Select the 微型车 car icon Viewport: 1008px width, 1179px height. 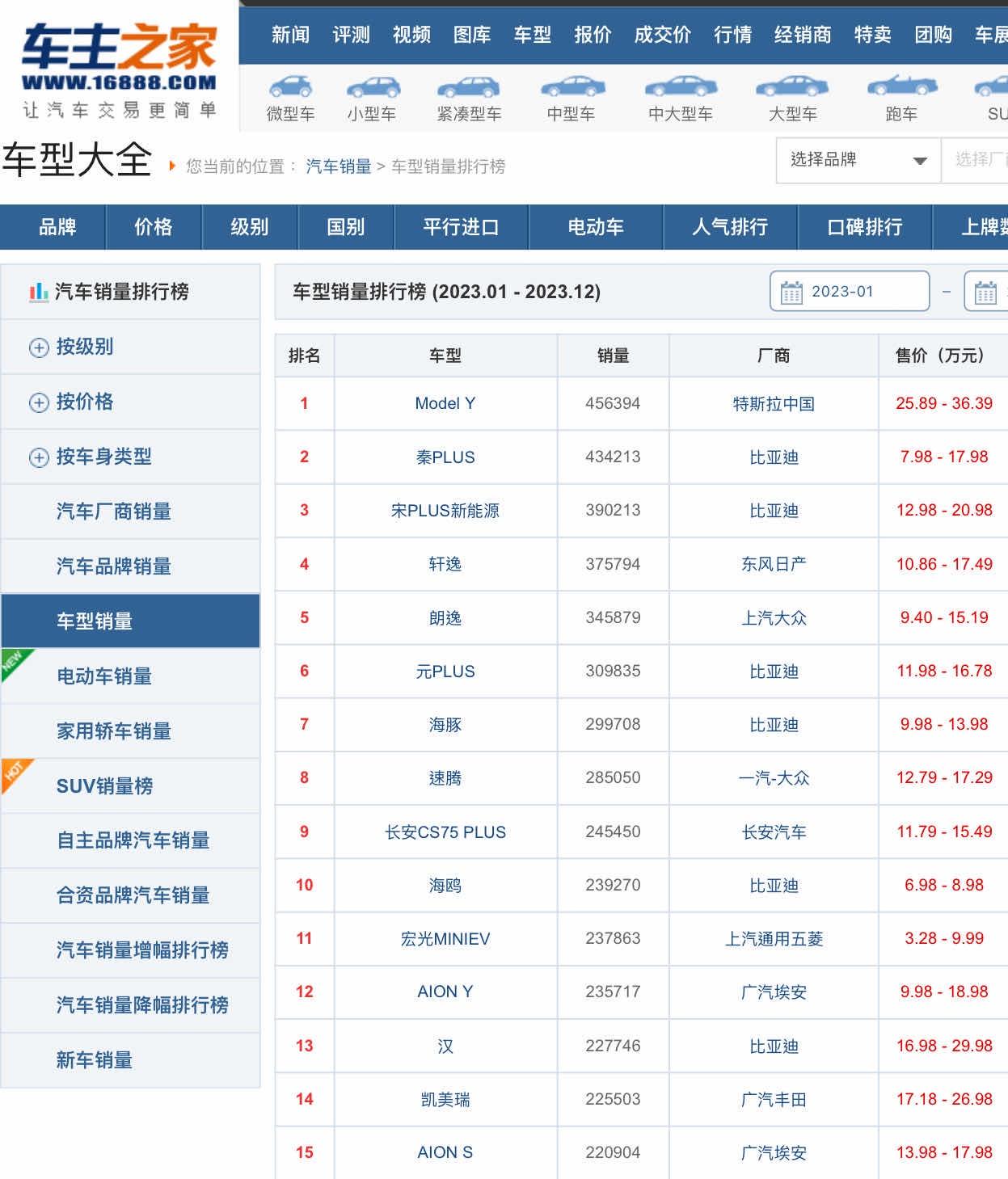[290, 87]
